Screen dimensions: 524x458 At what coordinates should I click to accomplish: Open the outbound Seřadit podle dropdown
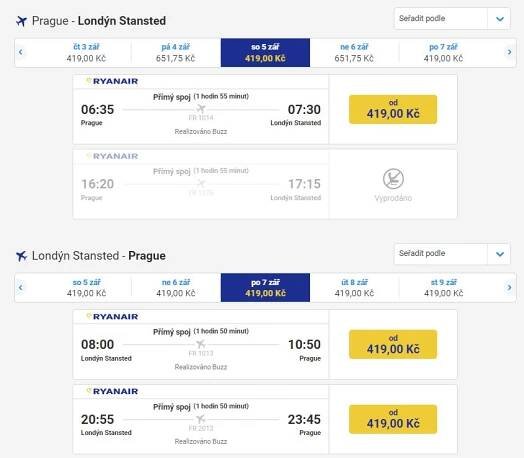[452, 19]
